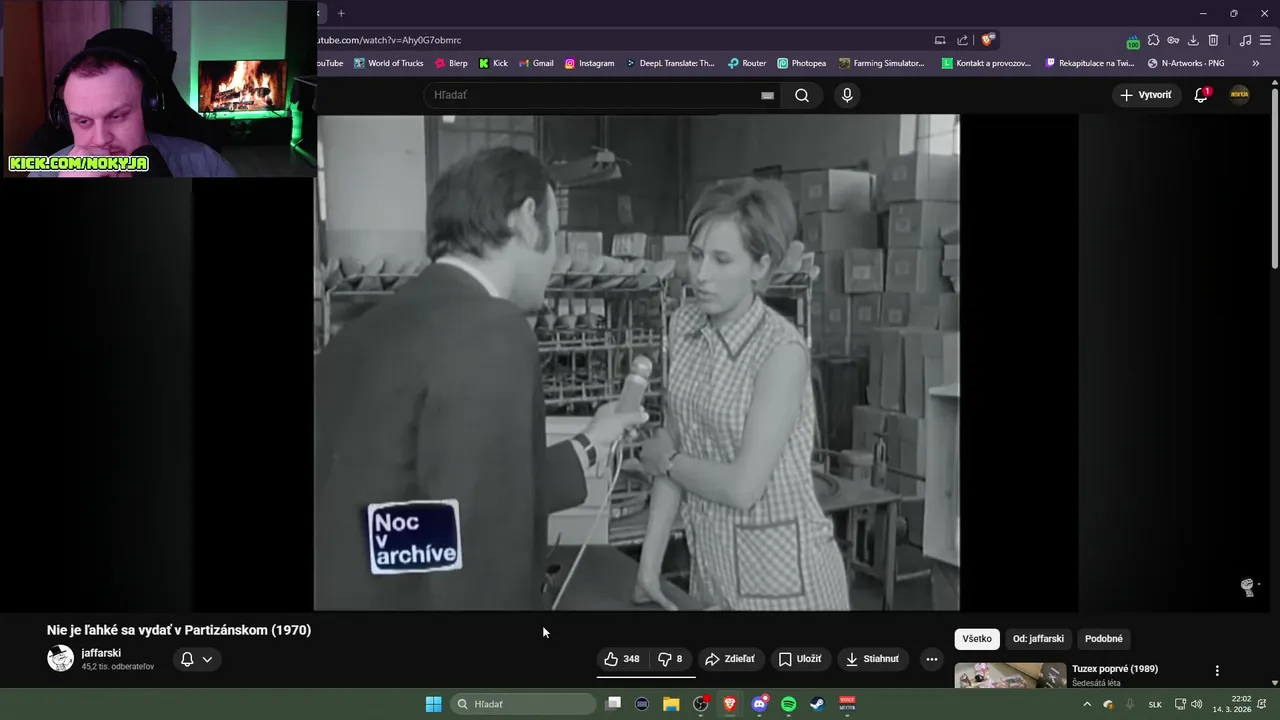Open File Explorer from taskbar
Screen dimensions: 1280x720
pos(671,704)
